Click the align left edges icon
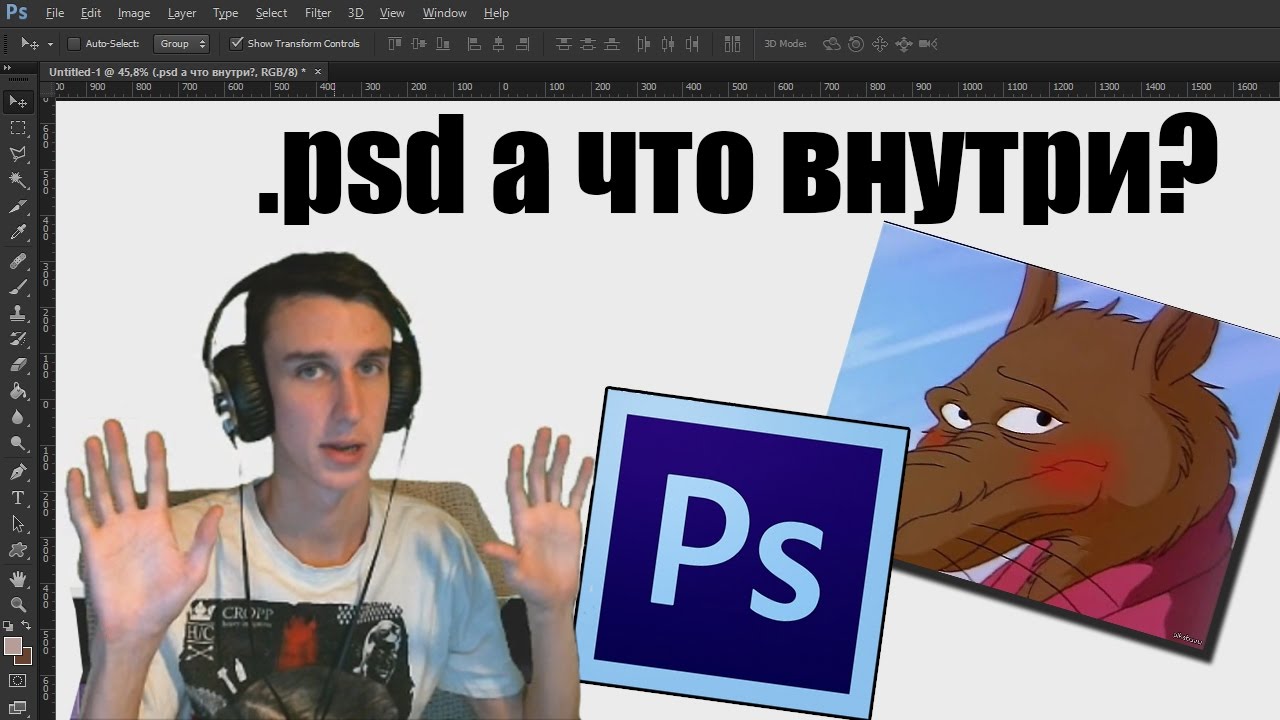This screenshot has height=720, width=1280. pyautogui.click(x=473, y=44)
